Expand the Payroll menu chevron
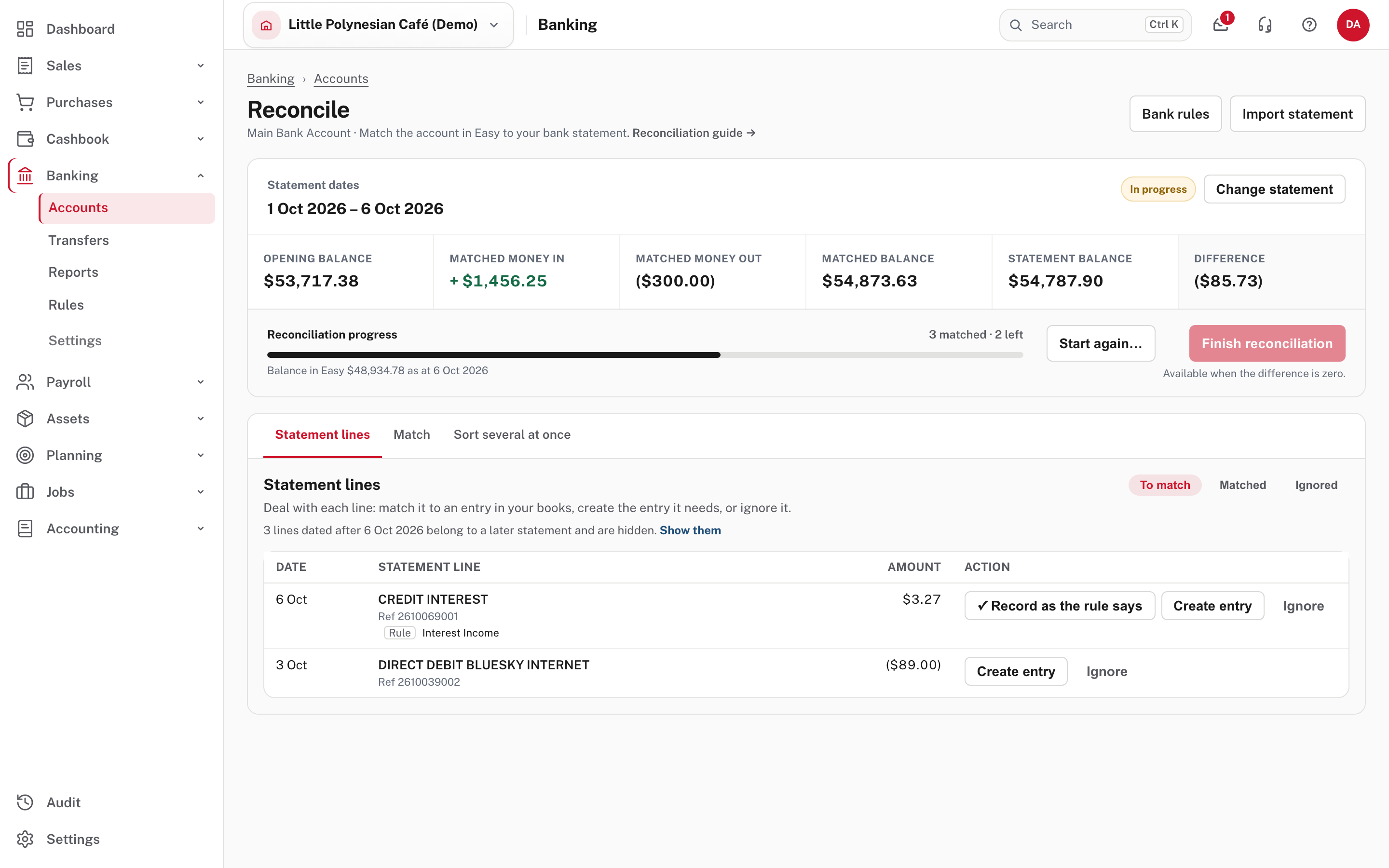The width and height of the screenshot is (1389, 868). click(x=201, y=382)
